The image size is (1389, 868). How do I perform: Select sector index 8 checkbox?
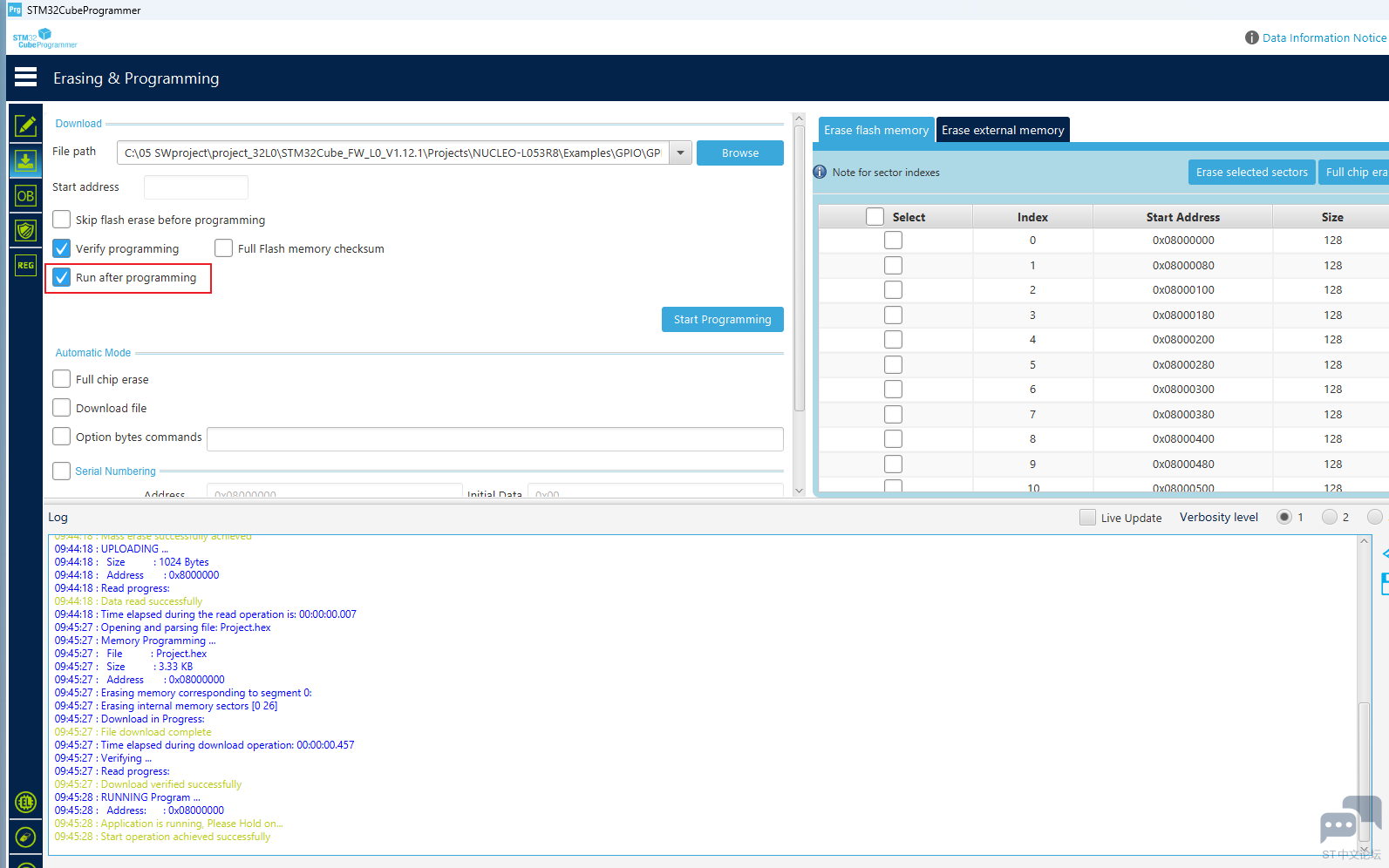tap(894, 438)
